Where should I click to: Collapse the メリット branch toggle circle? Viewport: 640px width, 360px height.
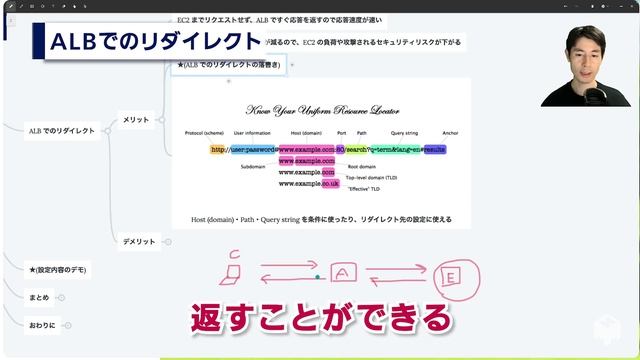point(162,120)
